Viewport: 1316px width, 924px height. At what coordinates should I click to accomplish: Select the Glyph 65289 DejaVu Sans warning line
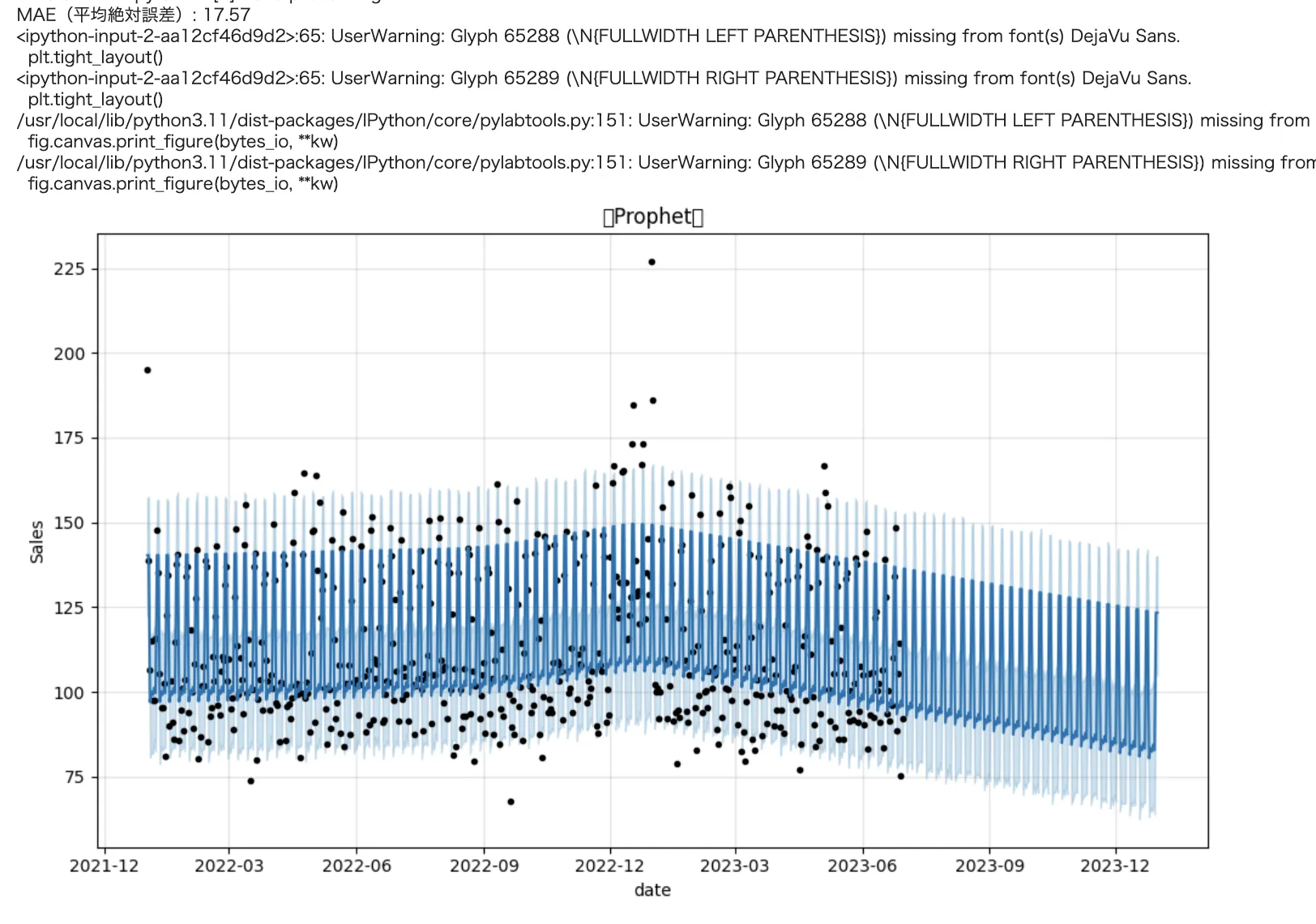[604, 78]
